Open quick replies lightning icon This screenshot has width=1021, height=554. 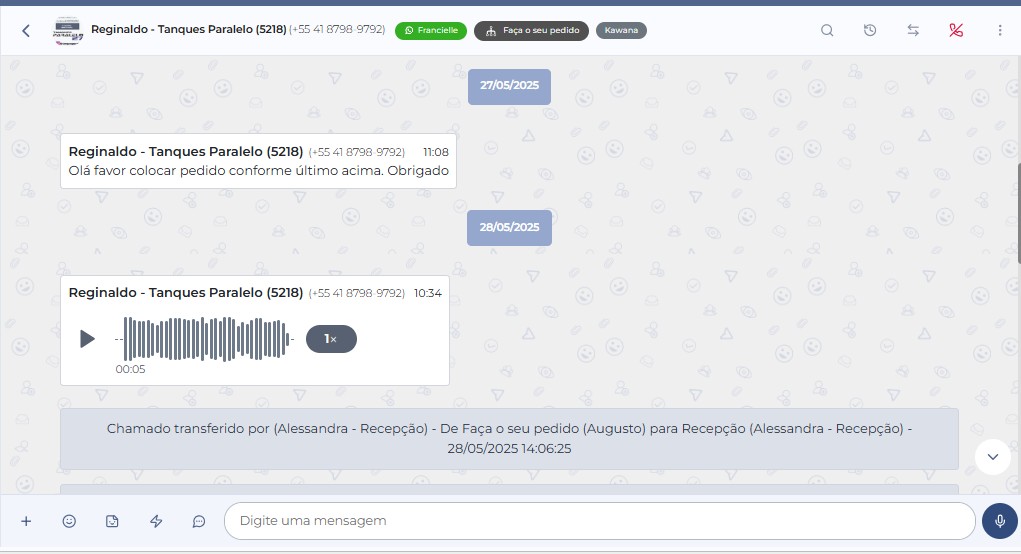pos(156,521)
